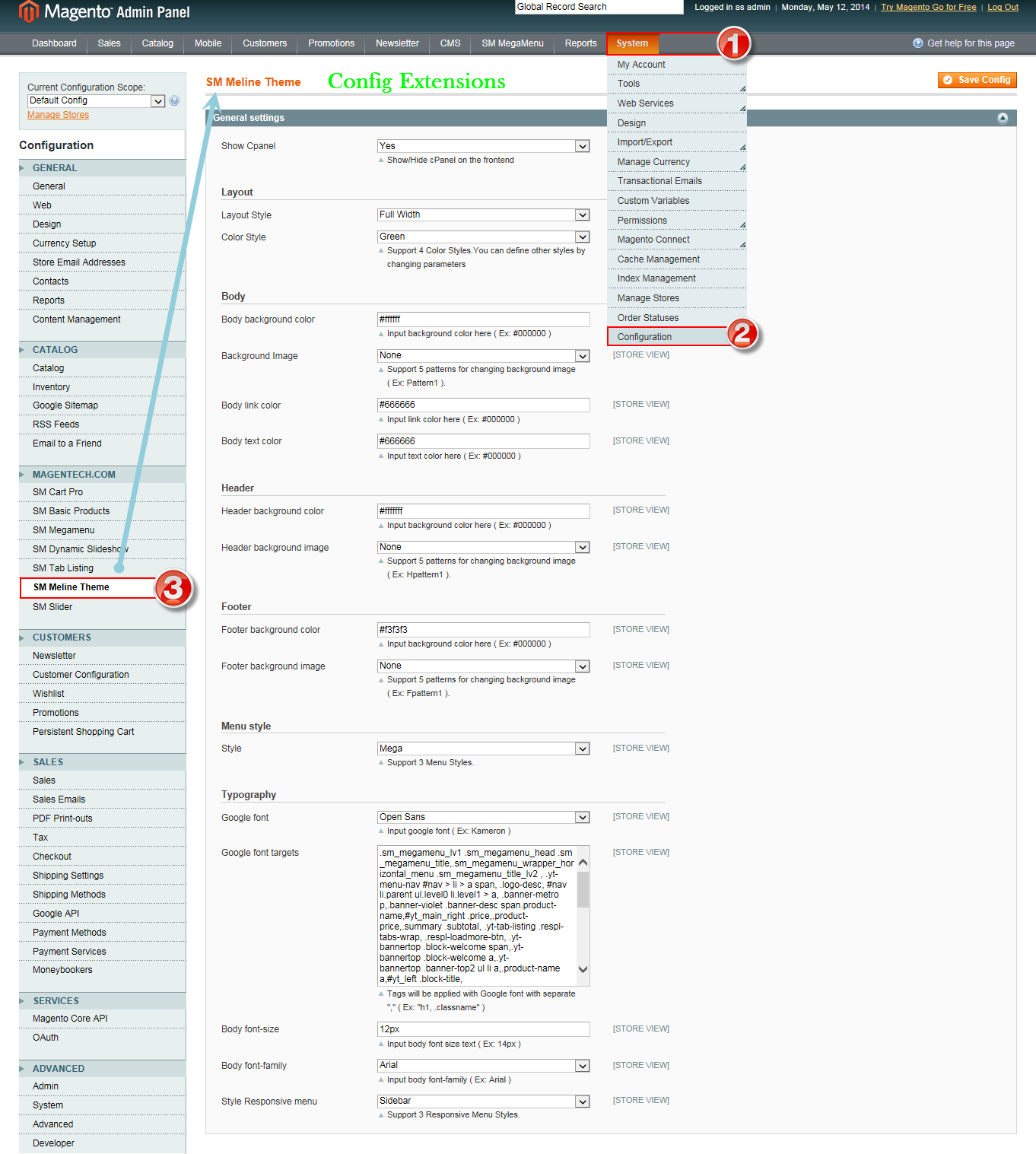This screenshot has height=1154, width=1036.
Task: Click the Manage Stores link under the scope selector
Action: (x=58, y=115)
